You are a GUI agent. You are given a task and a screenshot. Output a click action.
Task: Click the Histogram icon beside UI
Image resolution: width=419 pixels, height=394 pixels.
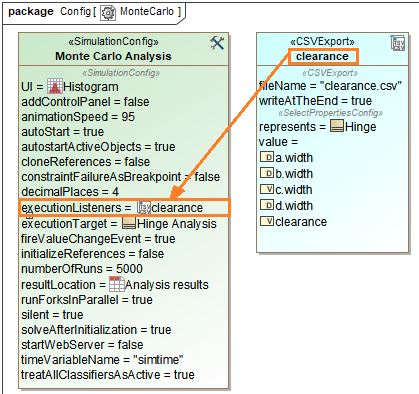[55, 86]
